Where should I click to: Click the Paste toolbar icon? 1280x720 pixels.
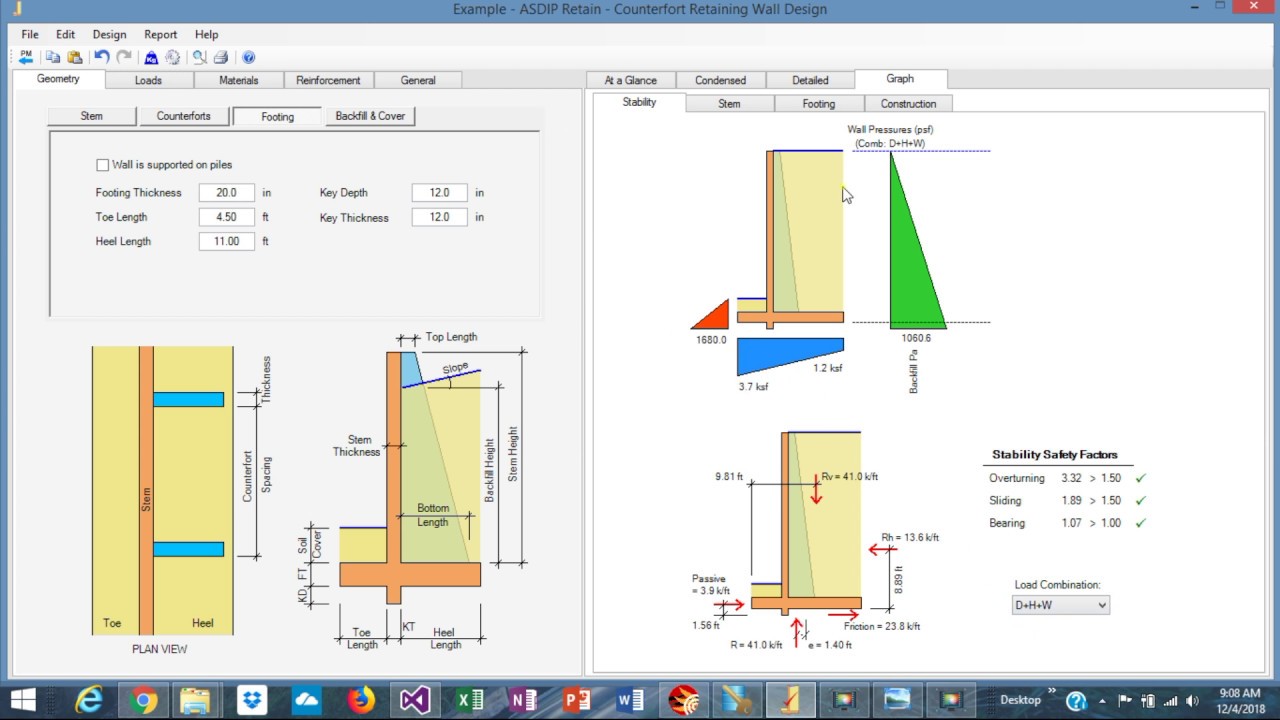click(x=75, y=57)
